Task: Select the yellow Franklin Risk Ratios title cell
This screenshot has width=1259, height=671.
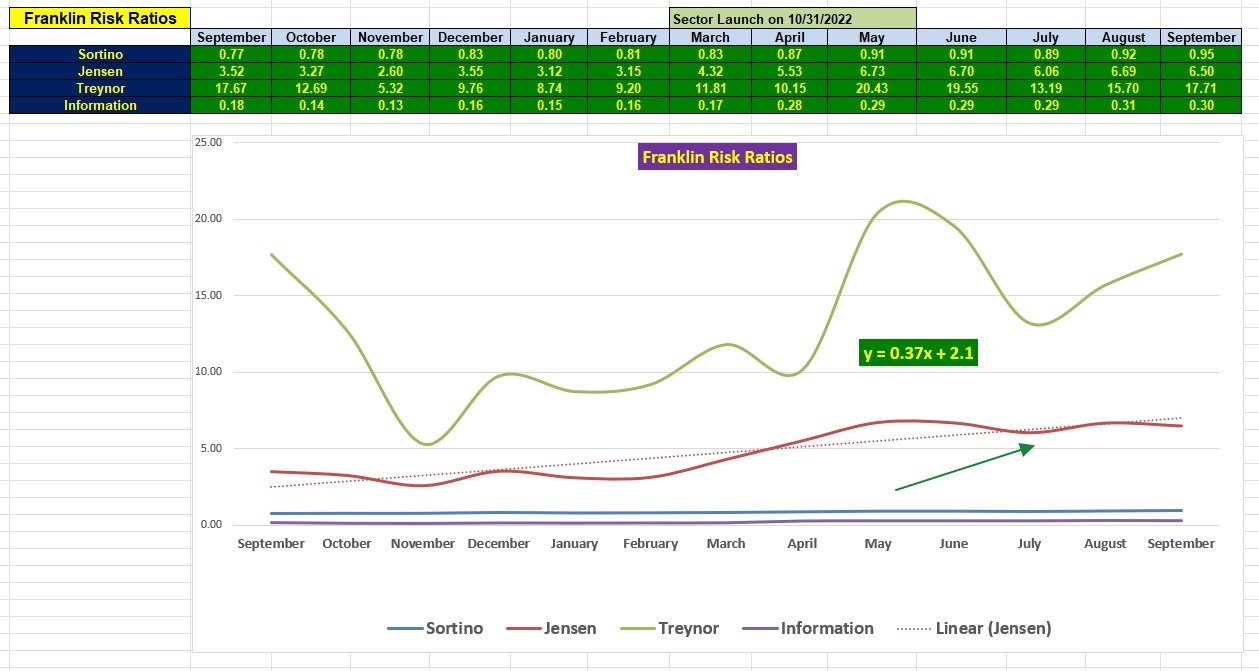Action: [100, 18]
